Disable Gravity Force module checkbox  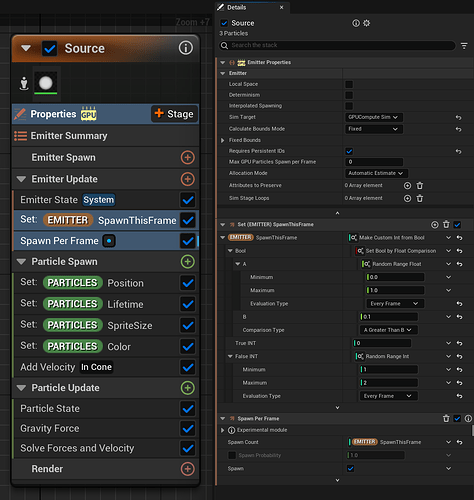pyautogui.click(x=188, y=428)
